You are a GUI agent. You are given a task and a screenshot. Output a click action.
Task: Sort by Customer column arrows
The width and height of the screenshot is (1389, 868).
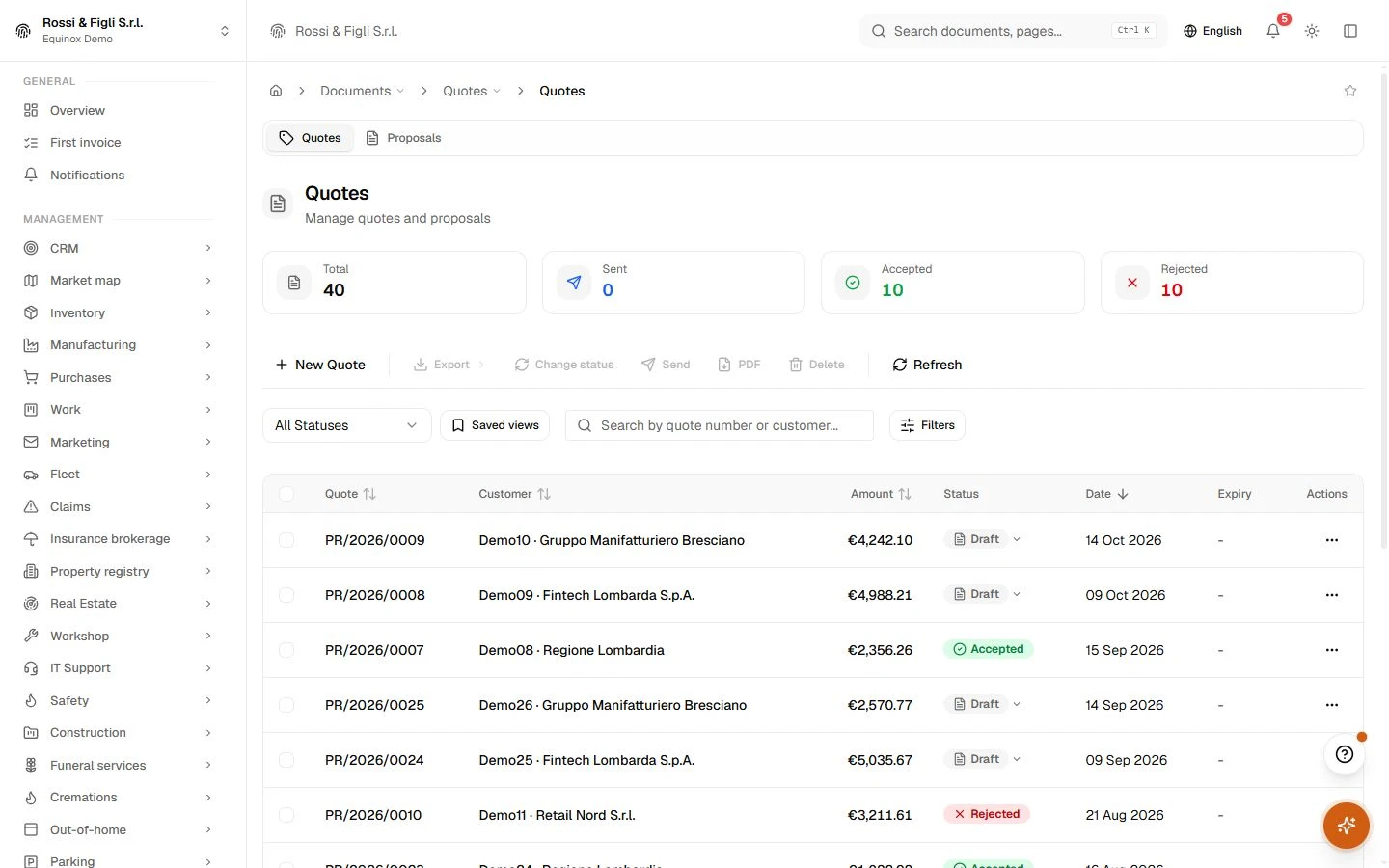544,494
